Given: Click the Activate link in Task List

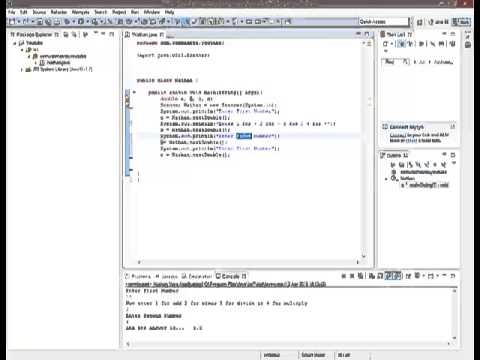Looking at the screenshot, I should click(x=443, y=62).
